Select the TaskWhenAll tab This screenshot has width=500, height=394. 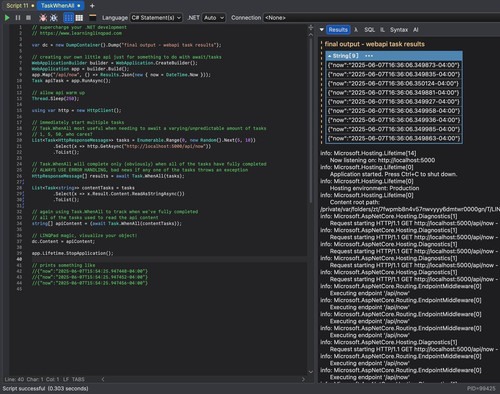click(60, 6)
